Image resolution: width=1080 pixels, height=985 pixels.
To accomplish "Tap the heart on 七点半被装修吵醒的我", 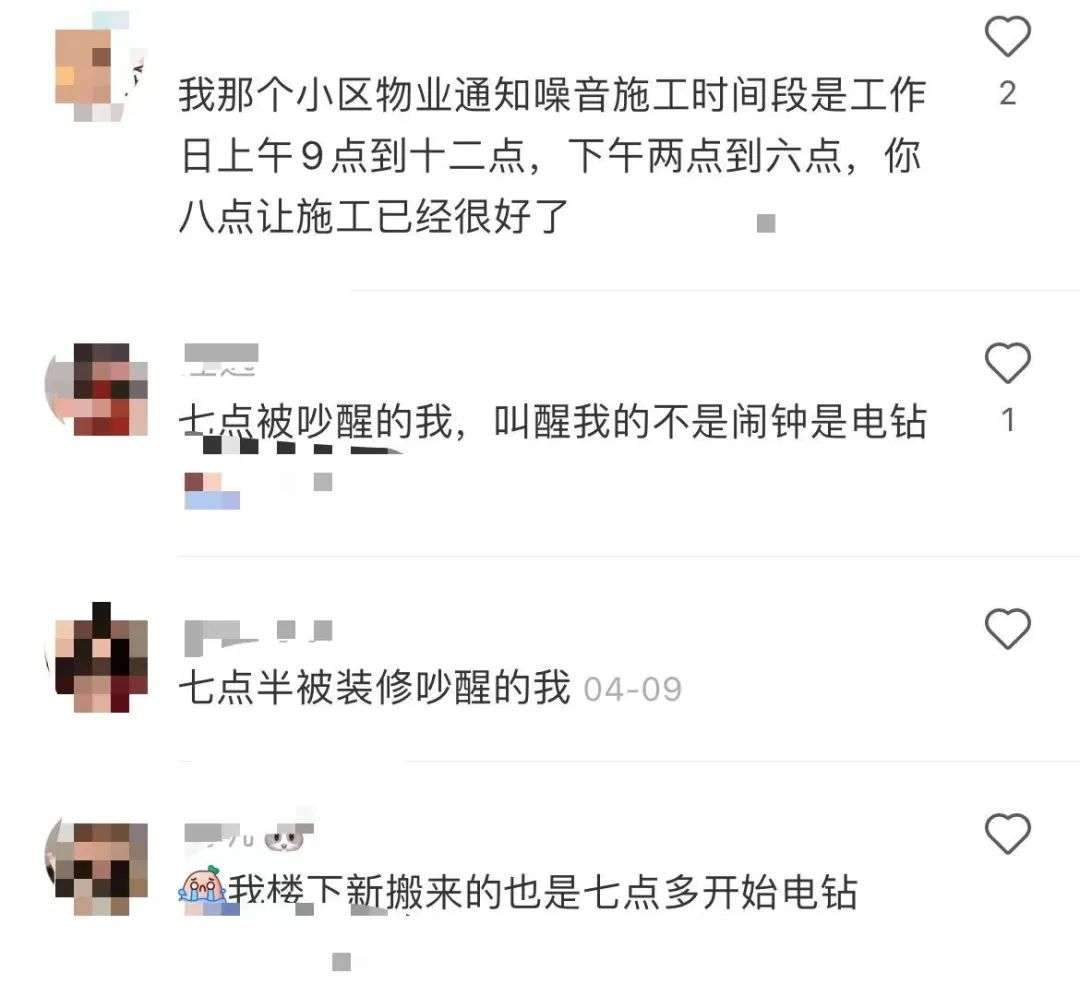I will [x=1007, y=628].
